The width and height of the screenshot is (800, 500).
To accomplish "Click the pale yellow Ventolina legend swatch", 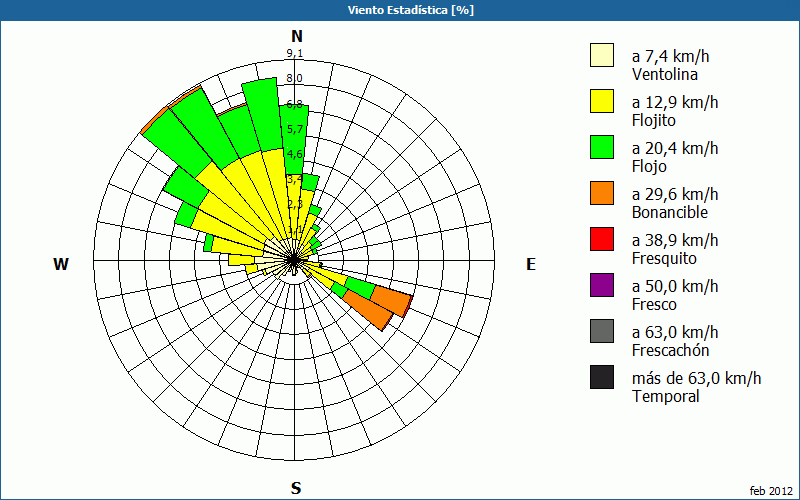I will 602,55.
